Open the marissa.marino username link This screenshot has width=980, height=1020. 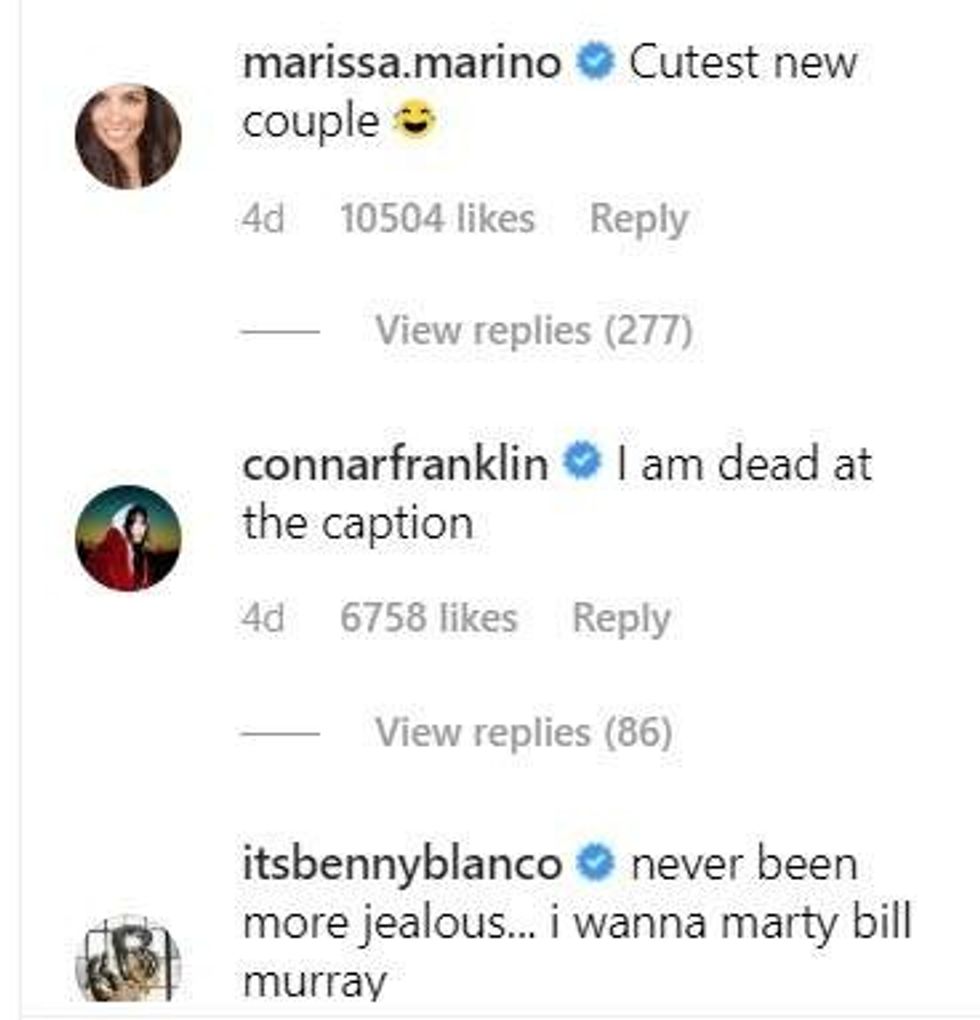(402, 63)
